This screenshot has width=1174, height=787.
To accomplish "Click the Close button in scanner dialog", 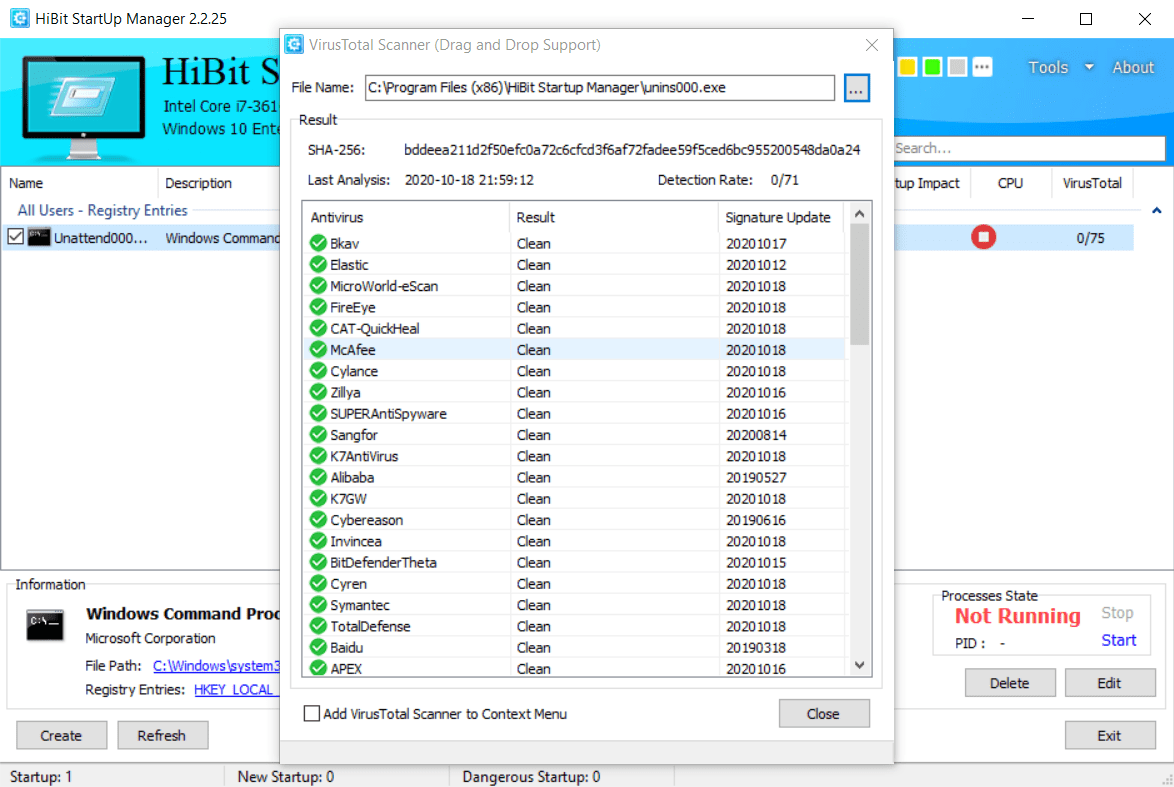I will (824, 714).
